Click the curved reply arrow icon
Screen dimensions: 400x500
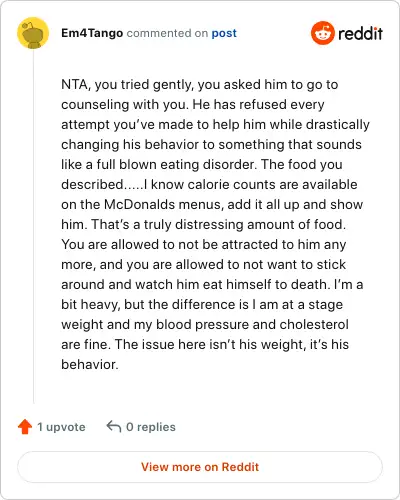[x=114, y=426]
